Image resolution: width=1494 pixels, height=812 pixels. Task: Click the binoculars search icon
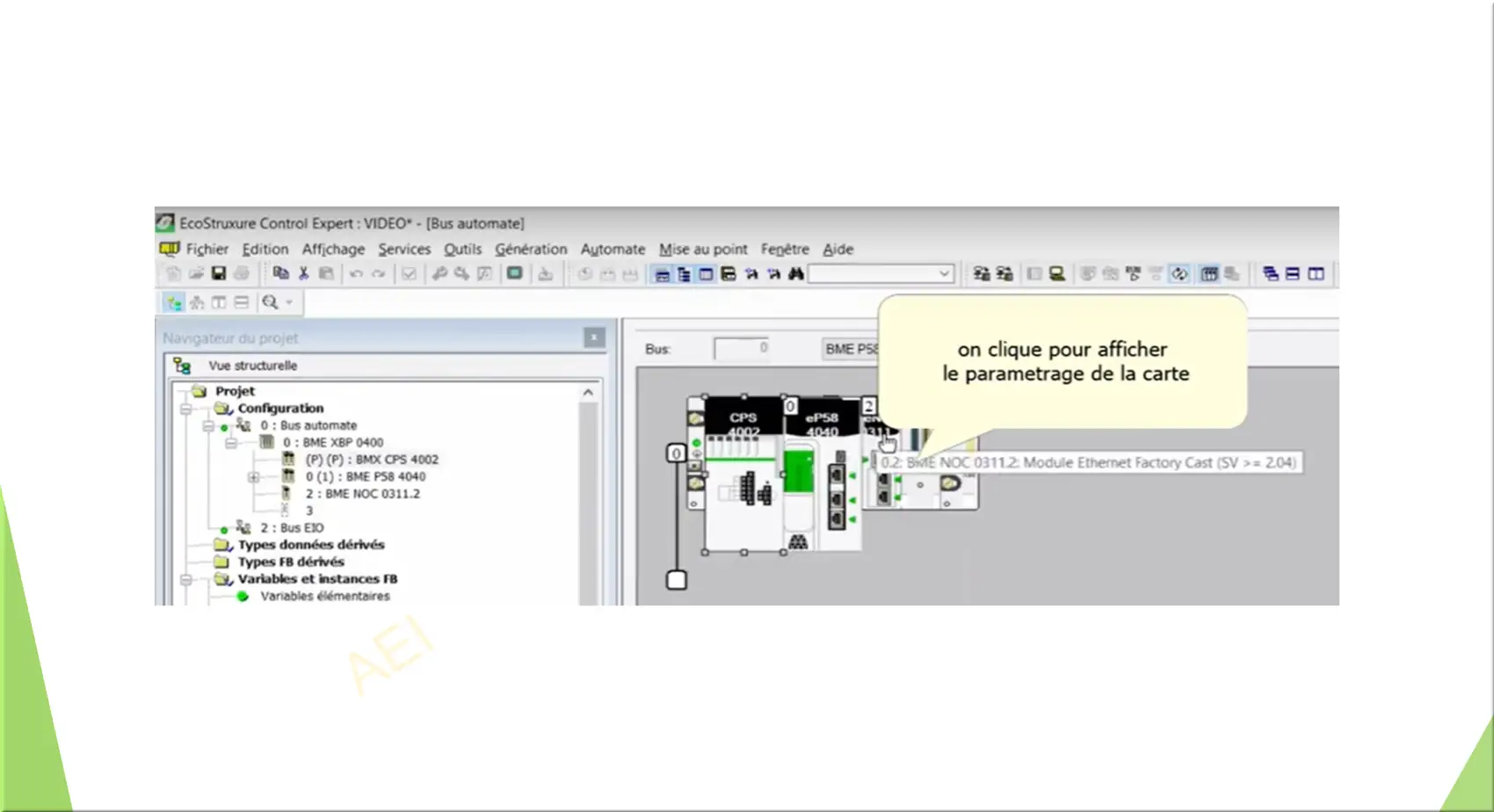(x=795, y=274)
